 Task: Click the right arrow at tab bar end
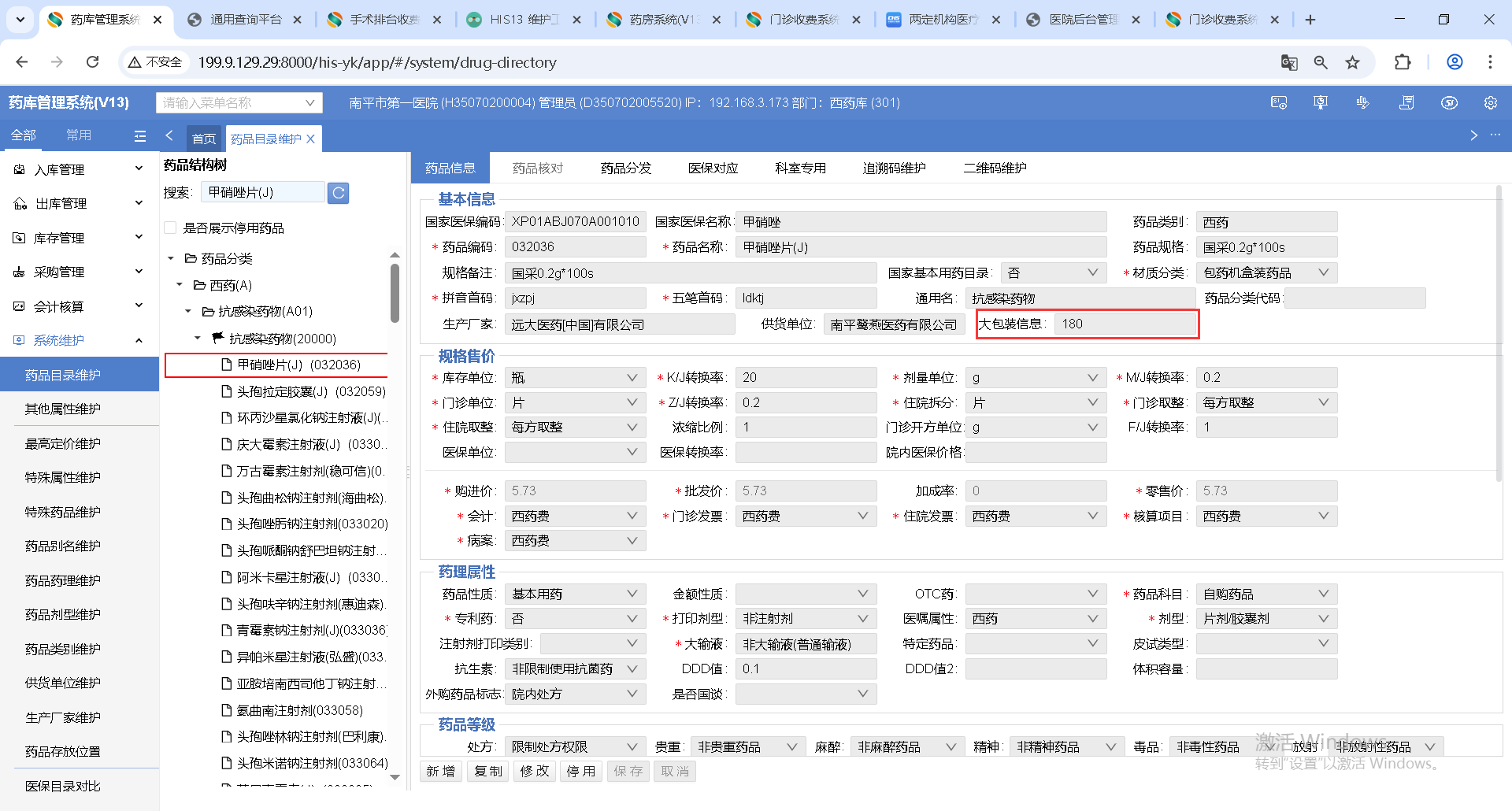coord(1473,135)
